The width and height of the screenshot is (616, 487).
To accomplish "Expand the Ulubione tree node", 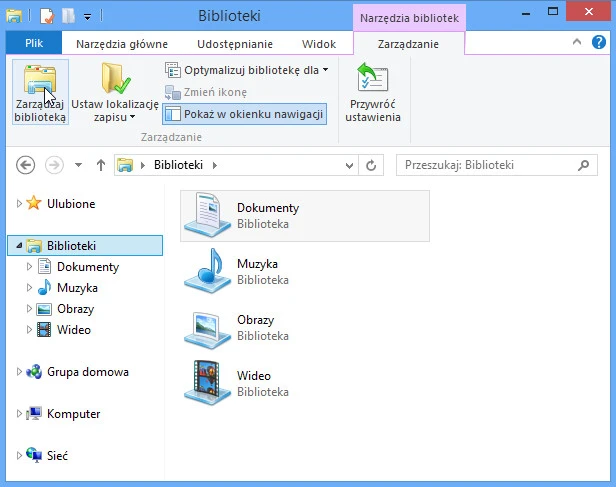I will [x=18, y=204].
